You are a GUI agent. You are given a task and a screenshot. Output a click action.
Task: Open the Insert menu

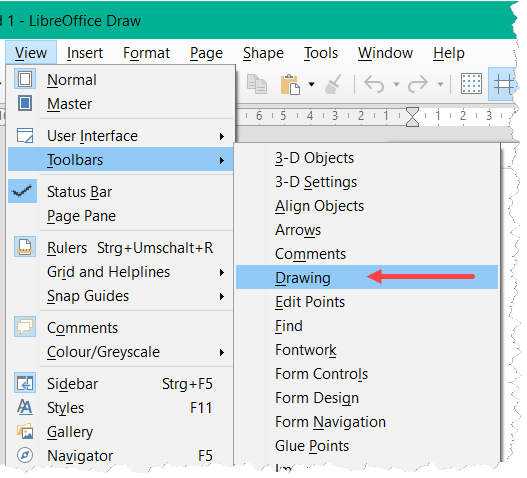[x=85, y=53]
